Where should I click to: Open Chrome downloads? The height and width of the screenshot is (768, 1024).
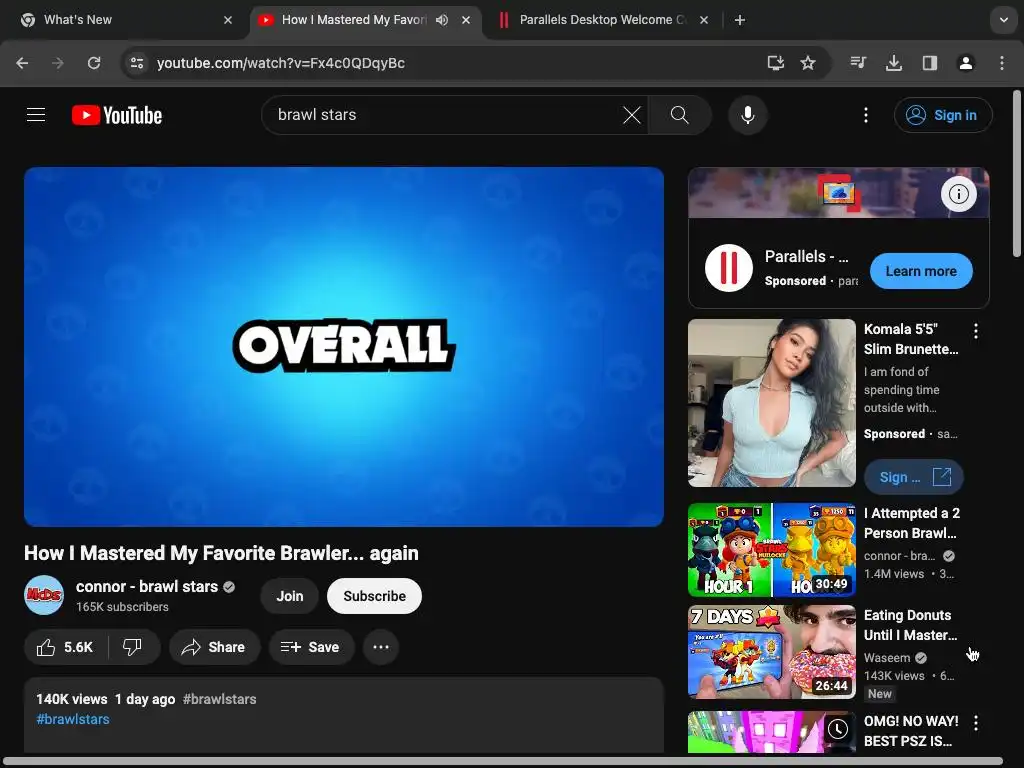tap(894, 63)
